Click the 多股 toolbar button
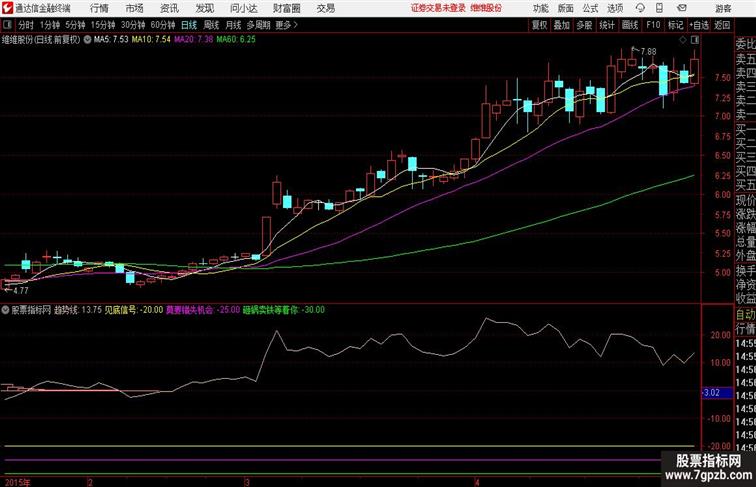Viewport: 756px width, 487px height. coord(584,25)
